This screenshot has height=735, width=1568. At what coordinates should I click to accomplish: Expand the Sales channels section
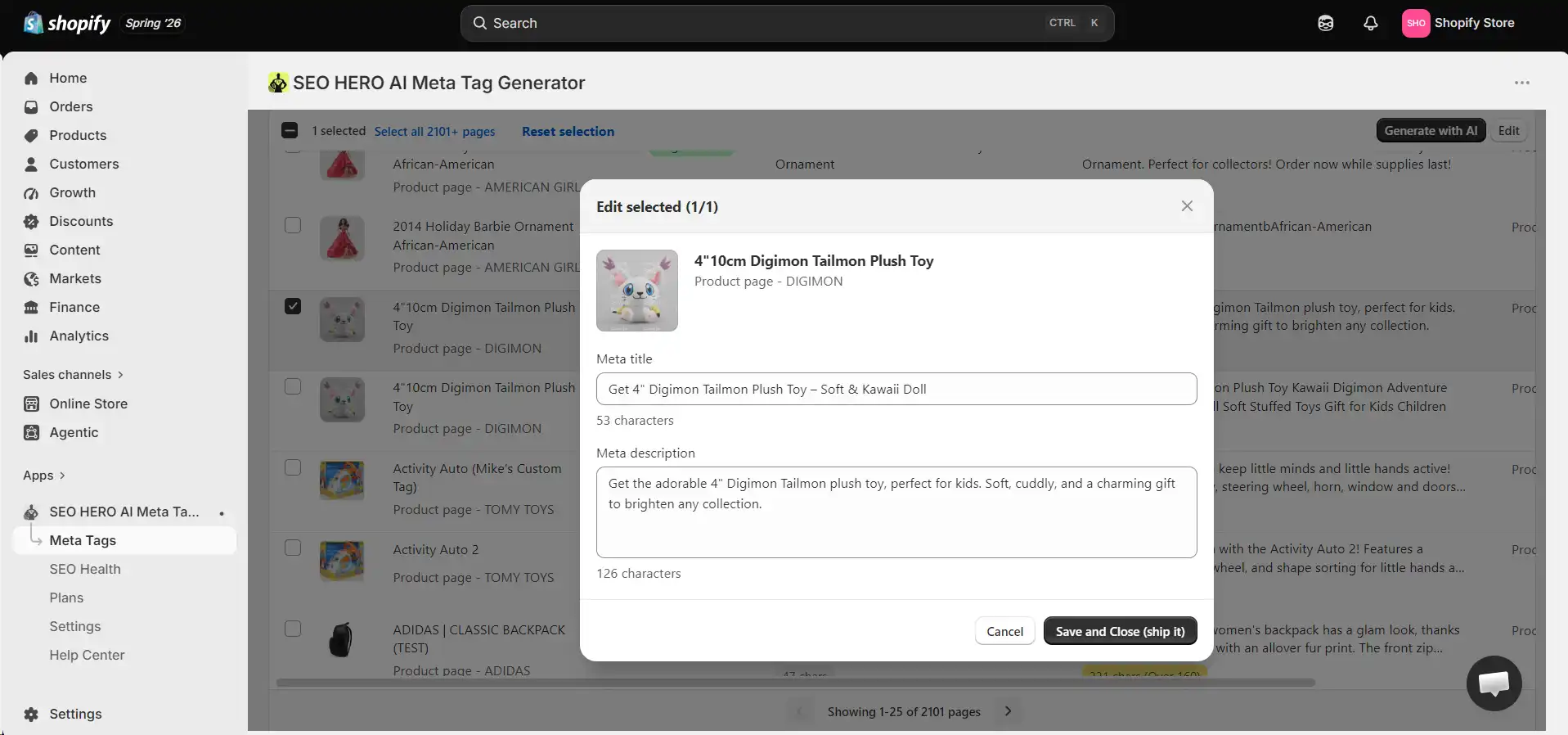tap(74, 375)
